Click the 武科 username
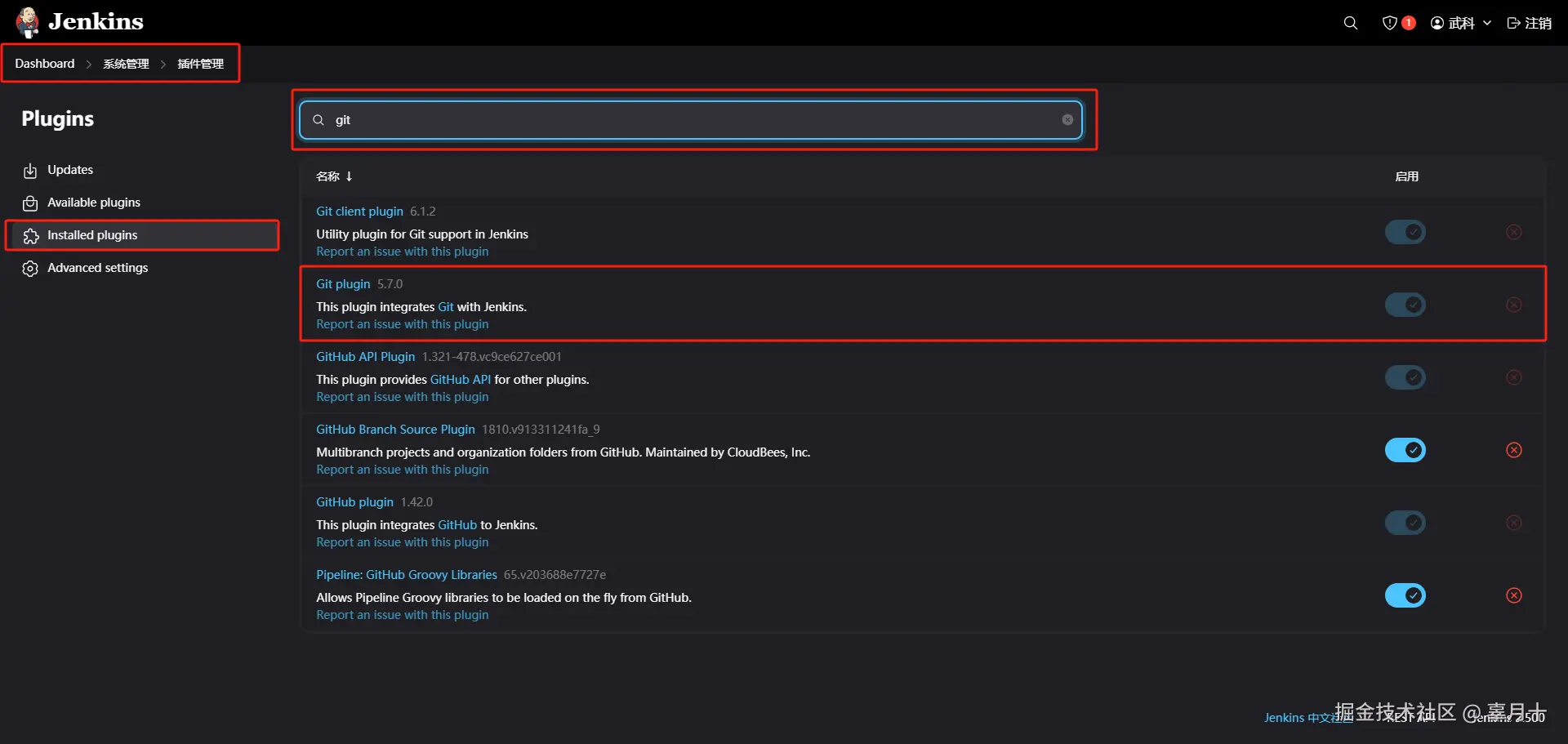 click(1462, 23)
